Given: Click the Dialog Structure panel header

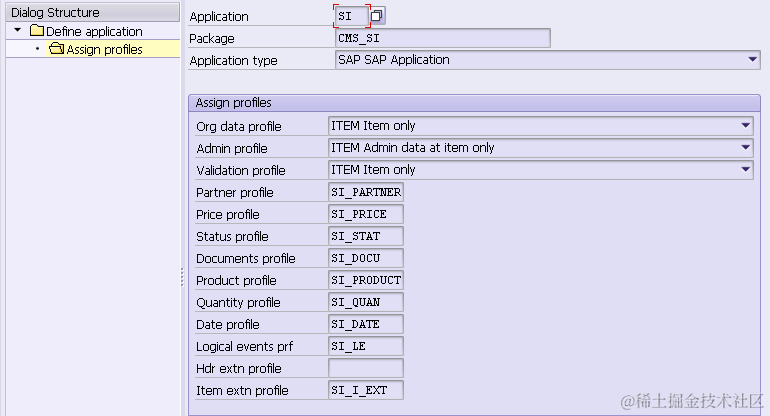Looking at the screenshot, I should (92, 12).
